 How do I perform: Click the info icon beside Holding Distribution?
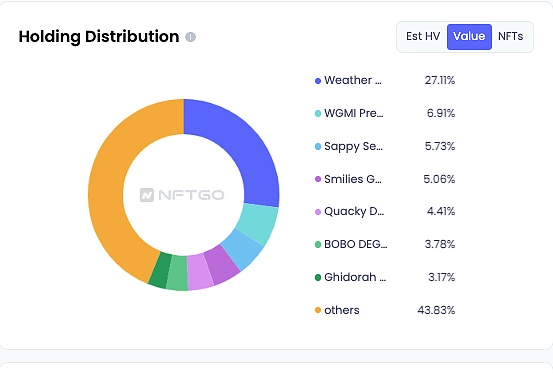(190, 37)
